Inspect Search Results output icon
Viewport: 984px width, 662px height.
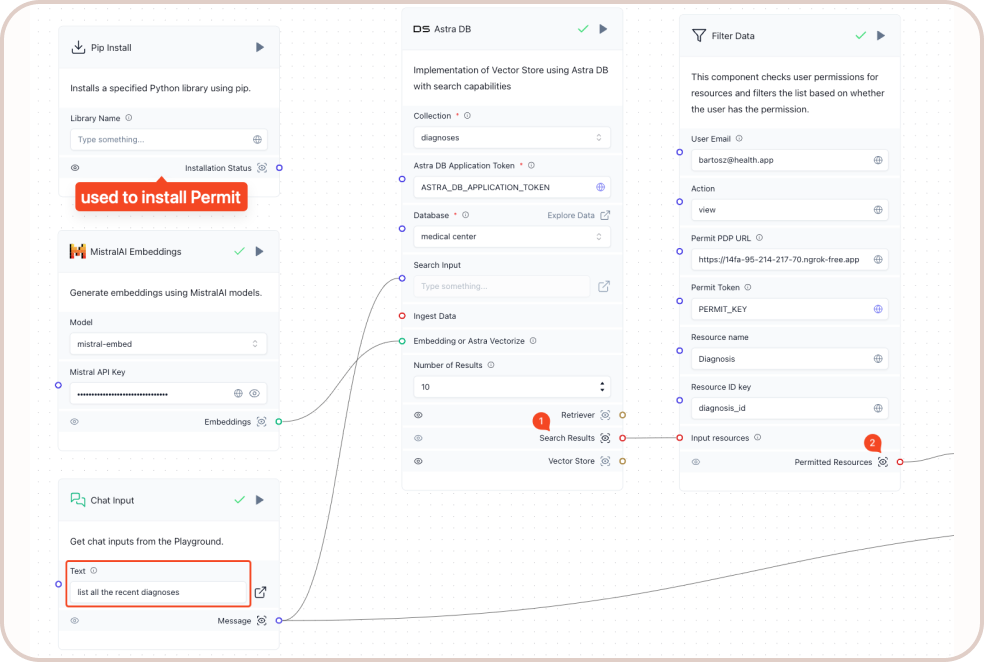605,438
